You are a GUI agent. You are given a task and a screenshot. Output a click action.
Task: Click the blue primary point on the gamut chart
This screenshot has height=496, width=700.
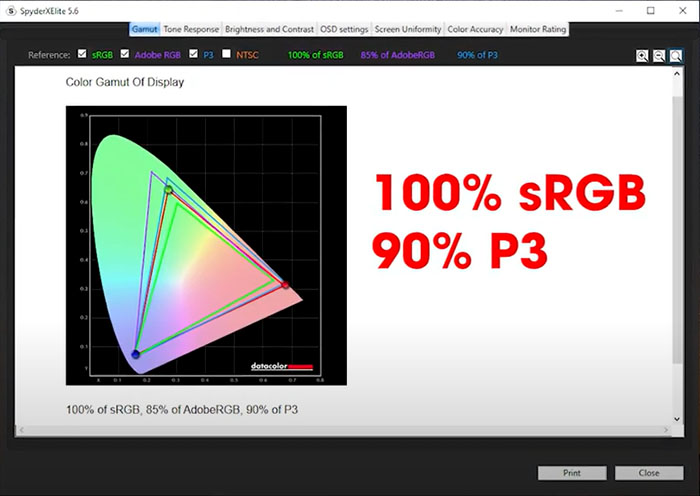click(136, 354)
